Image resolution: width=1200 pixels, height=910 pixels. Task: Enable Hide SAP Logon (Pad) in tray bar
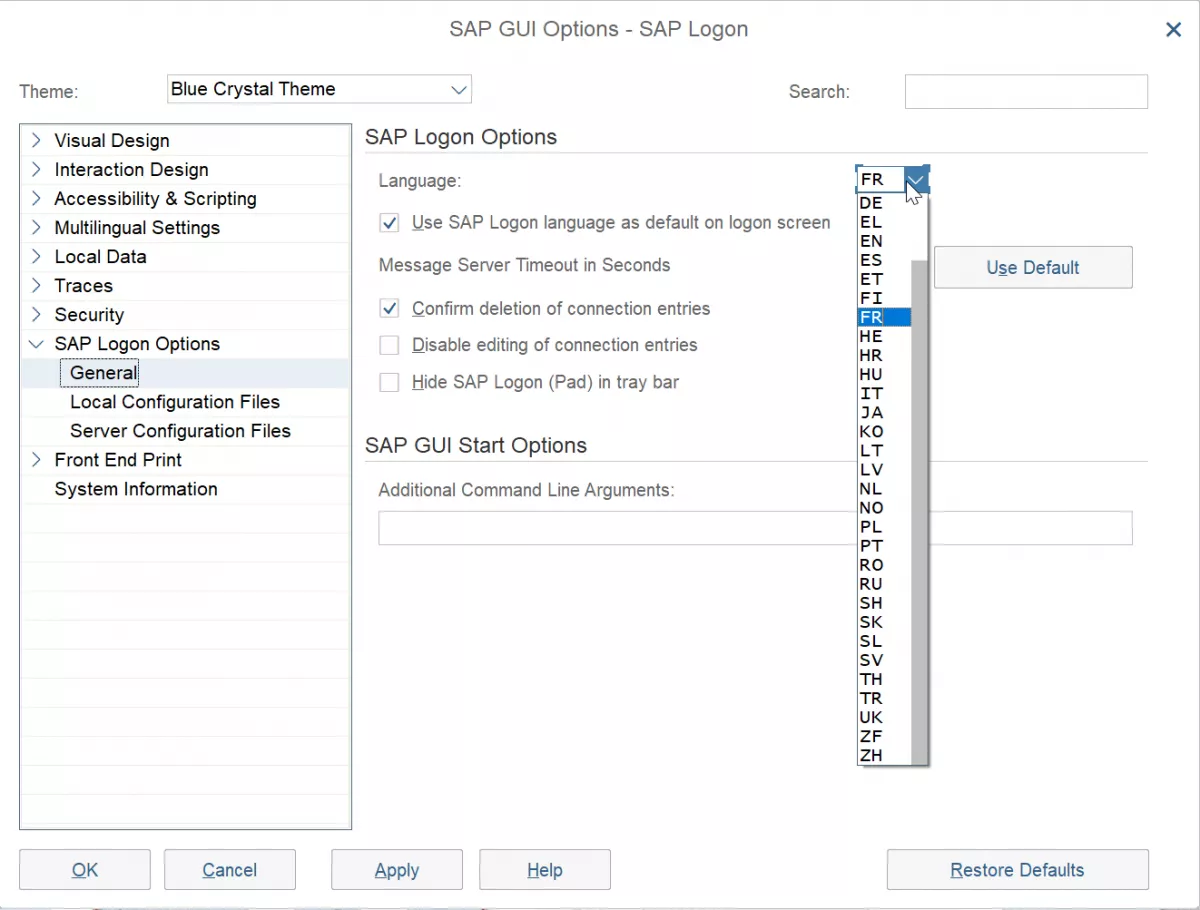[390, 382]
